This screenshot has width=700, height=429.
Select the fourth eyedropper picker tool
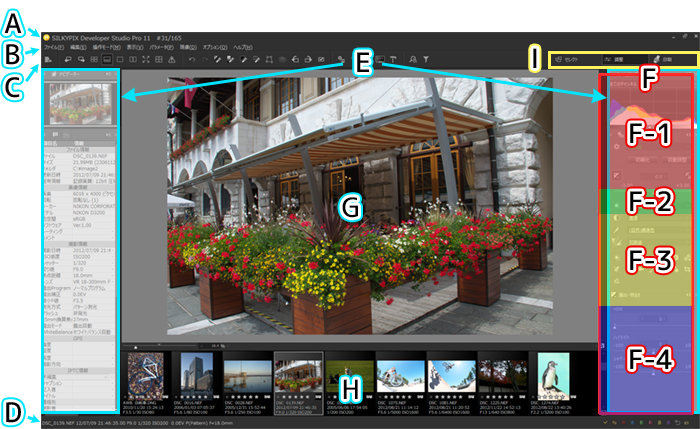pyautogui.click(x=256, y=59)
